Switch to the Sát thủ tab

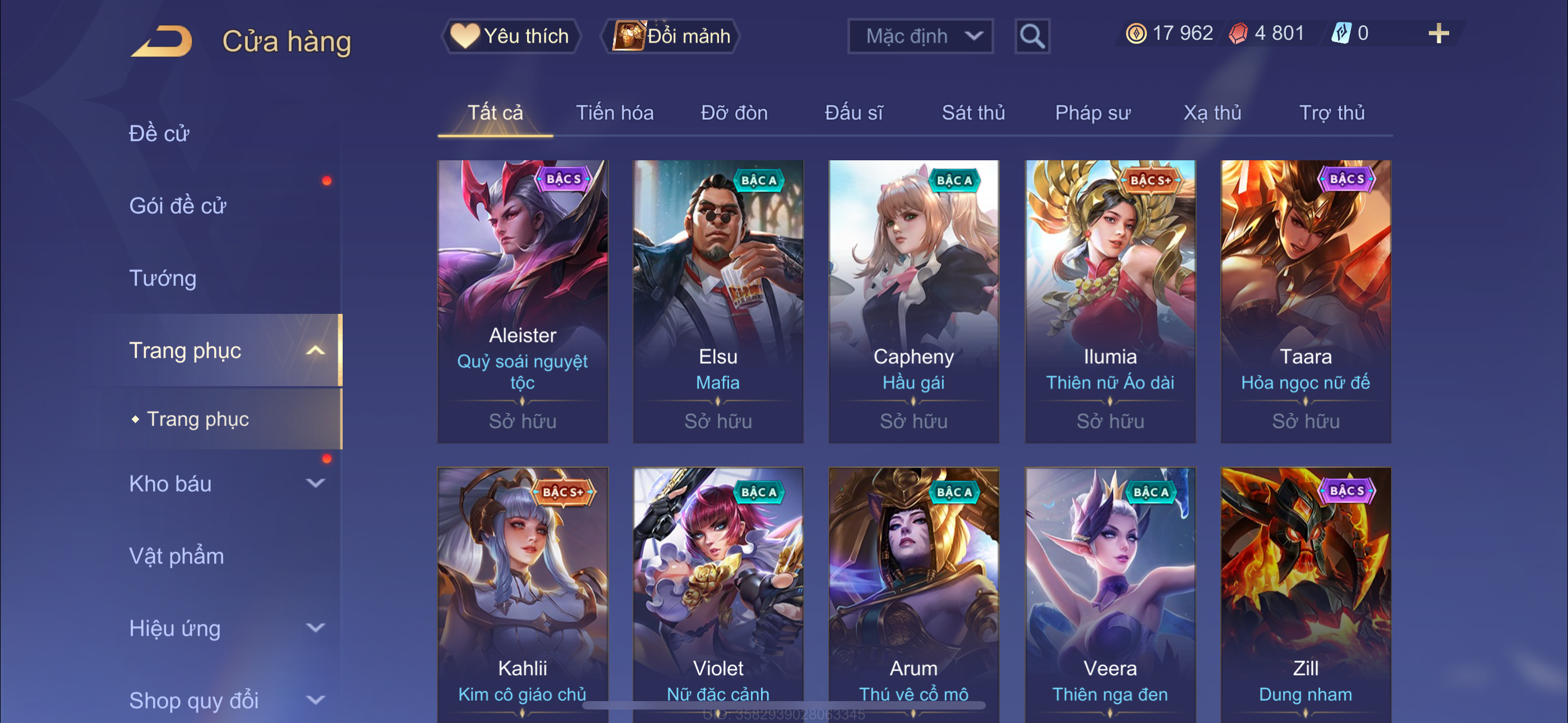point(972,113)
